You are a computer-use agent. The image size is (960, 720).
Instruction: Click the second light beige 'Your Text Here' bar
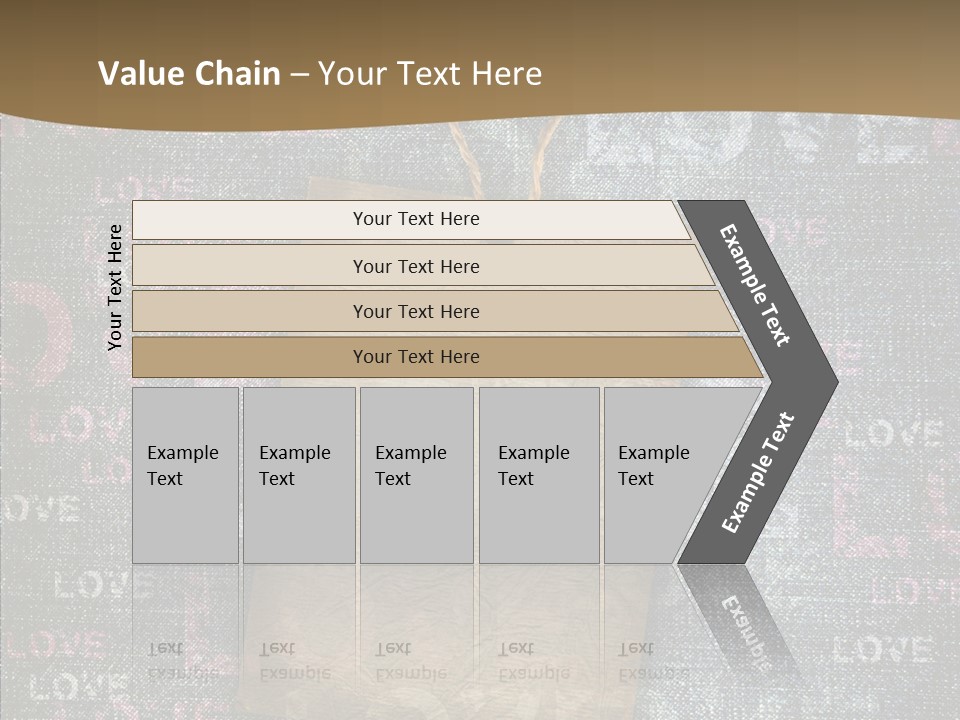[416, 266]
